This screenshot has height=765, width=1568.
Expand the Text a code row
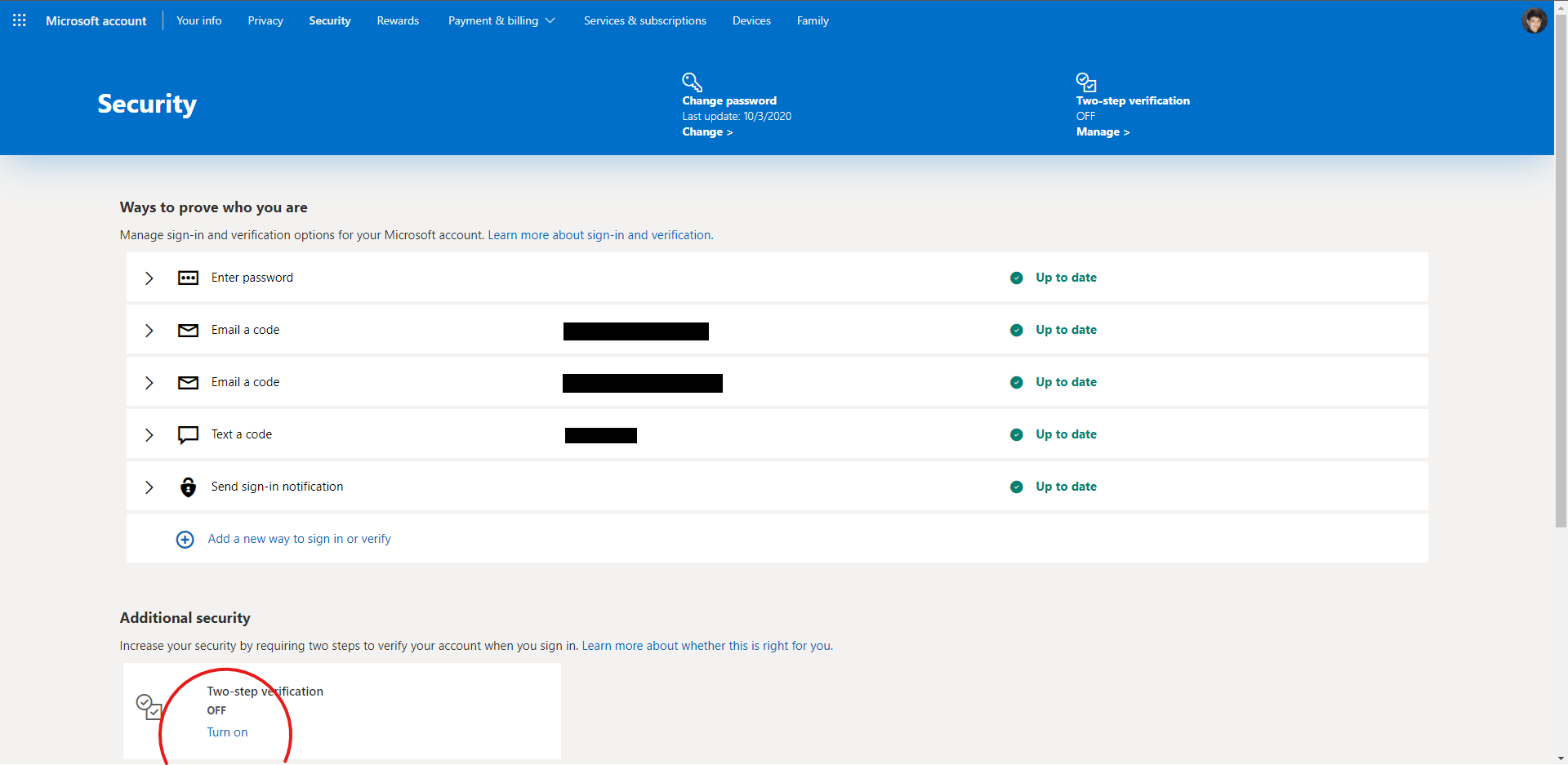click(x=149, y=435)
